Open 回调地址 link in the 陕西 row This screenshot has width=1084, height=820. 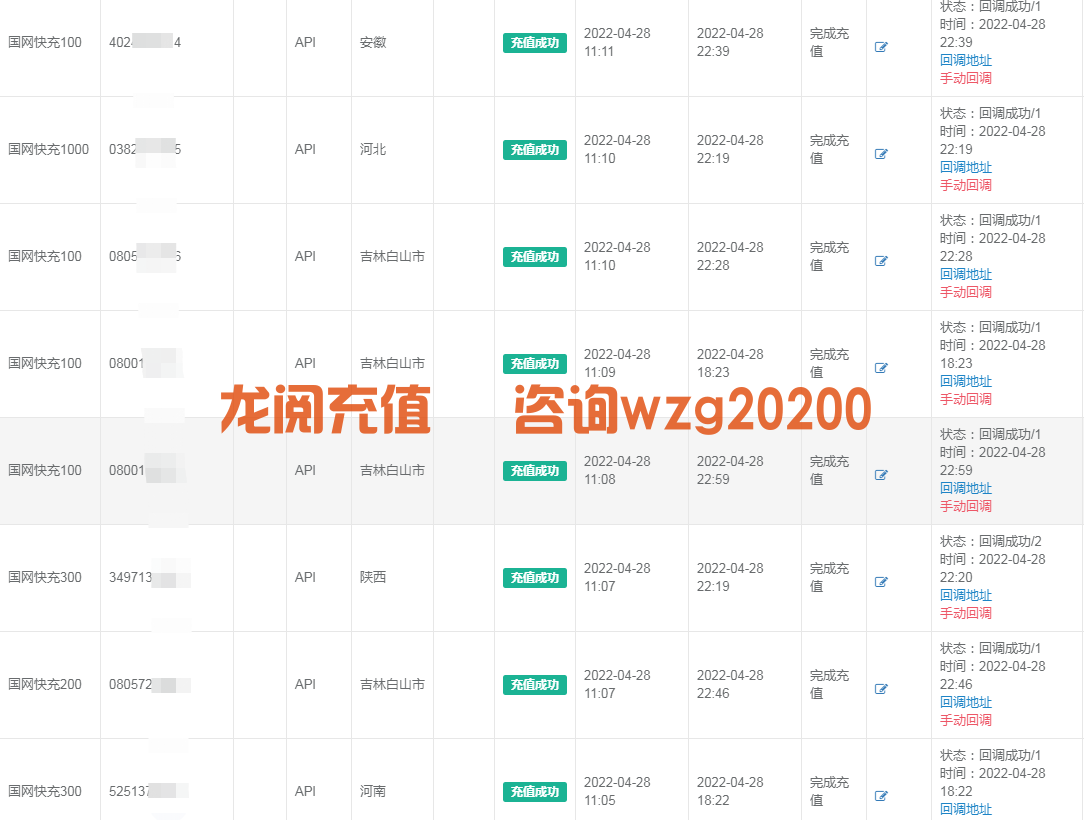966,595
